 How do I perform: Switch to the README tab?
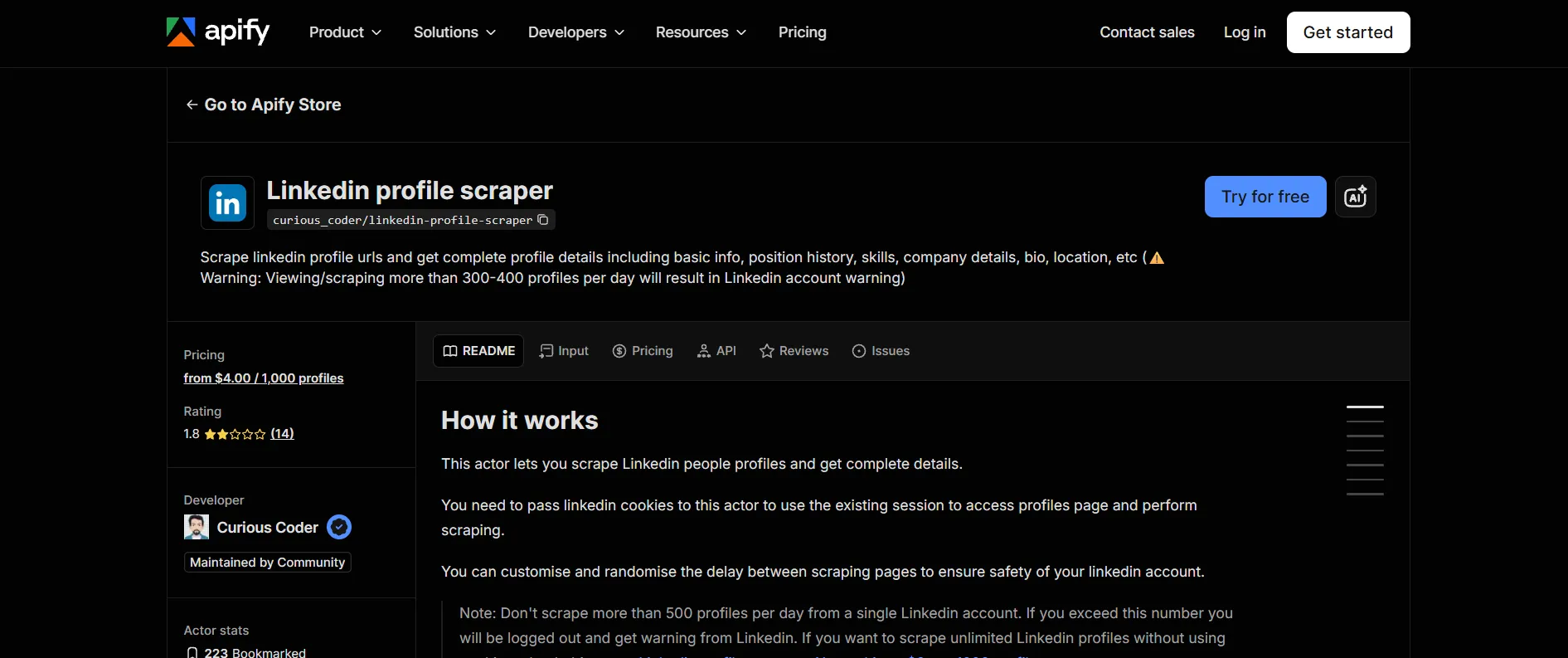(478, 351)
